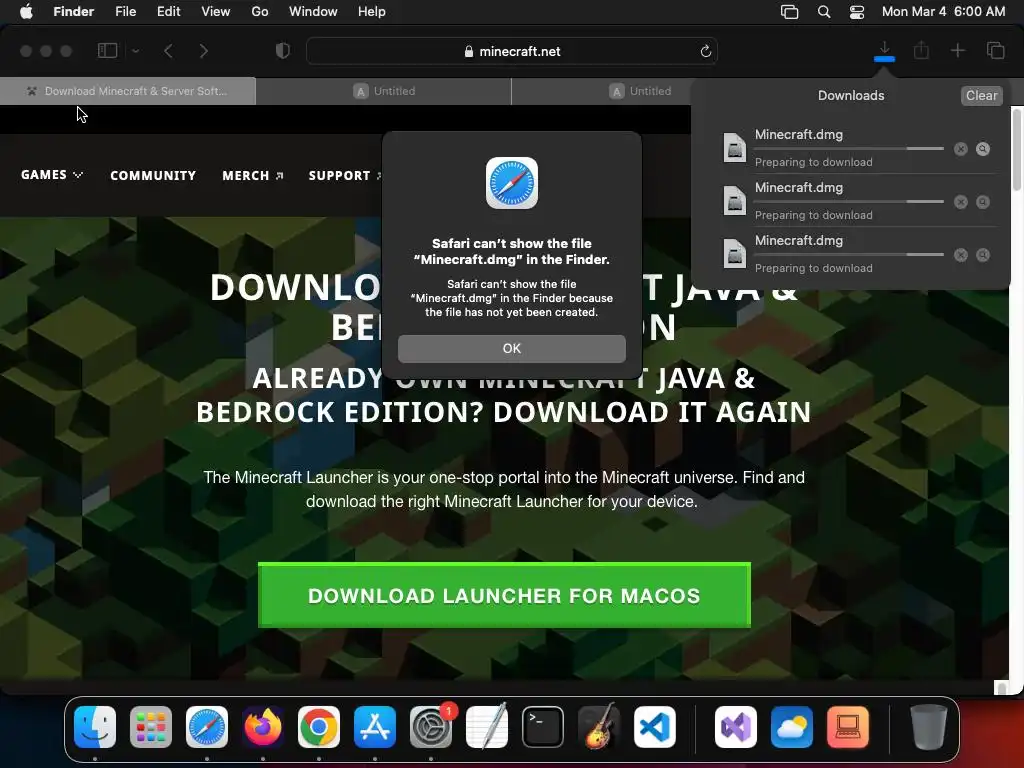
Task: Click first Minecraft.dmg file icon
Action: (734, 147)
